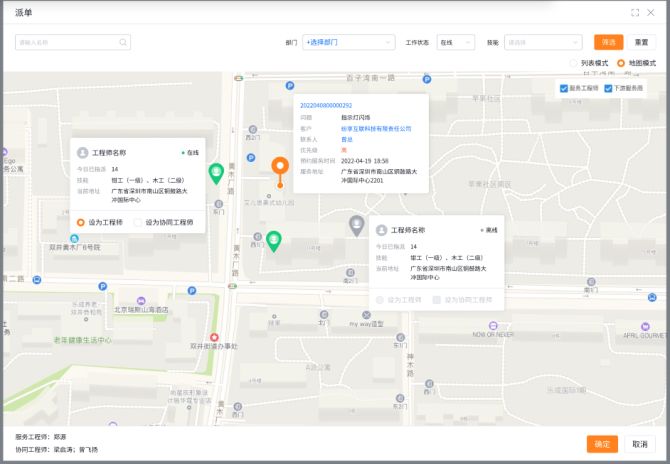Select the 设为工程师 radio button
The height and width of the screenshot is (464, 670).
pyautogui.click(x=81, y=222)
